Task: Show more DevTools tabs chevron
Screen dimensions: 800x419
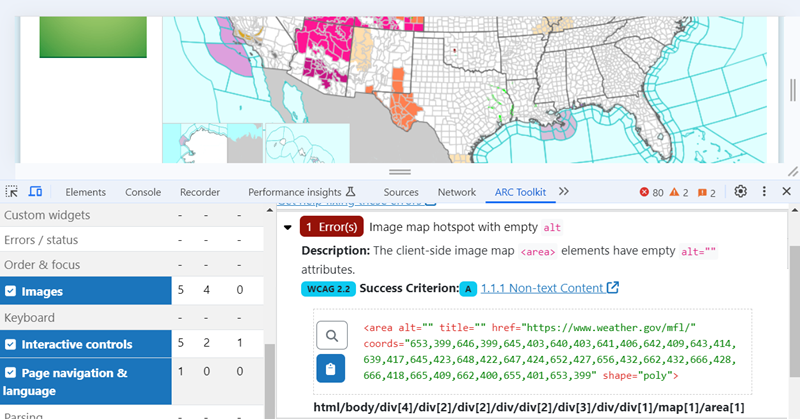Action: (x=563, y=191)
